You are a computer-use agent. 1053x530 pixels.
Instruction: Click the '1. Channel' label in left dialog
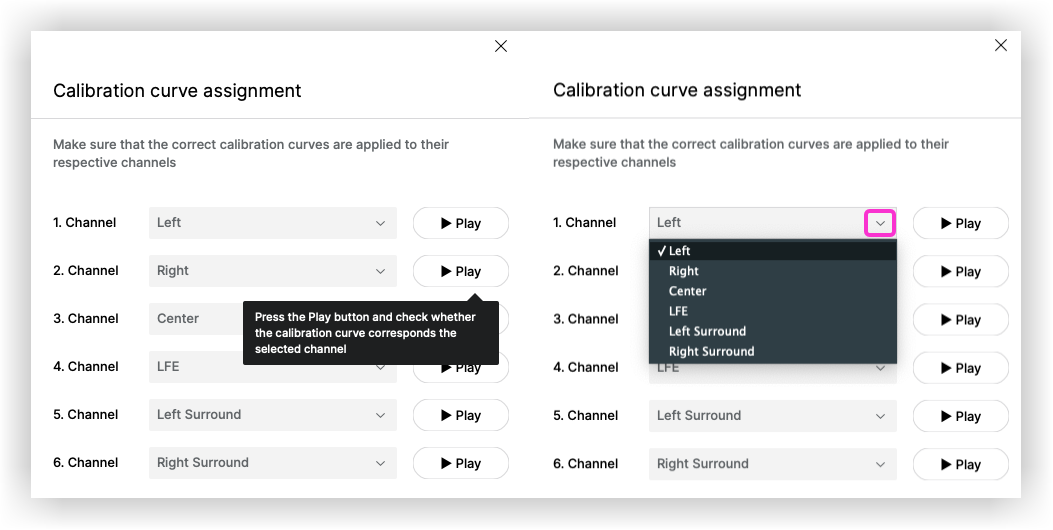pos(85,222)
